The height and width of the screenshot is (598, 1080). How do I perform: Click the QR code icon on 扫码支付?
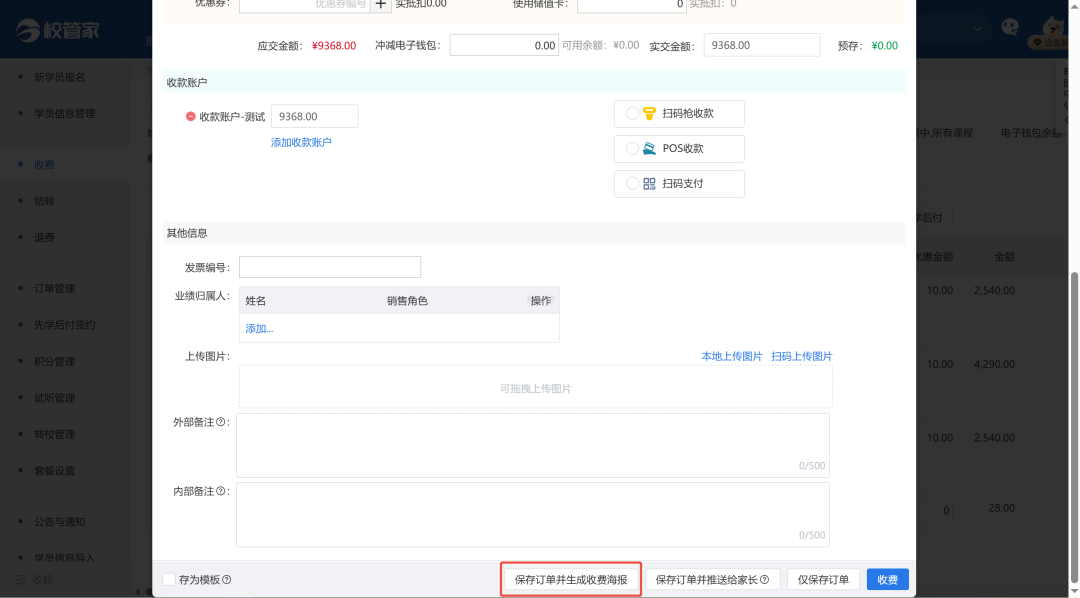pos(650,183)
